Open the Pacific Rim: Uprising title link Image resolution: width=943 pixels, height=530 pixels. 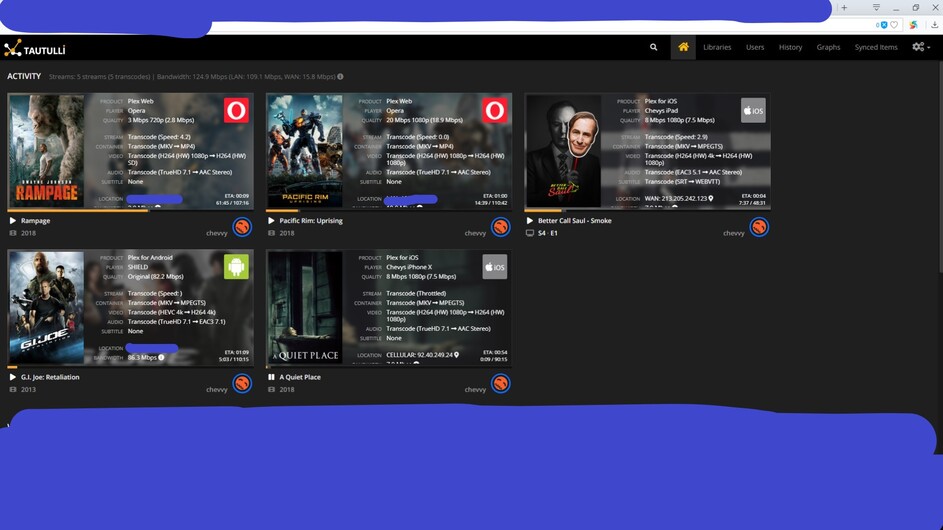pyautogui.click(x=311, y=221)
